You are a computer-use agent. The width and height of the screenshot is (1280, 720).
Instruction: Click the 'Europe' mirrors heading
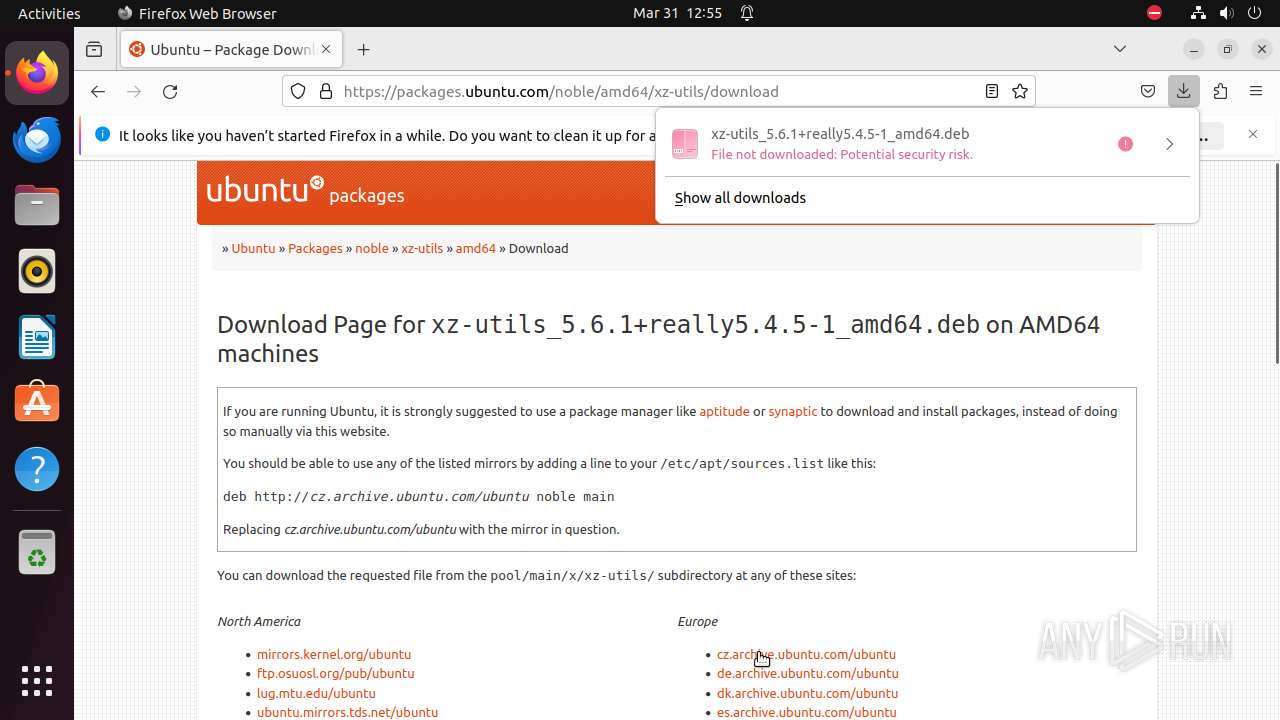(x=698, y=621)
